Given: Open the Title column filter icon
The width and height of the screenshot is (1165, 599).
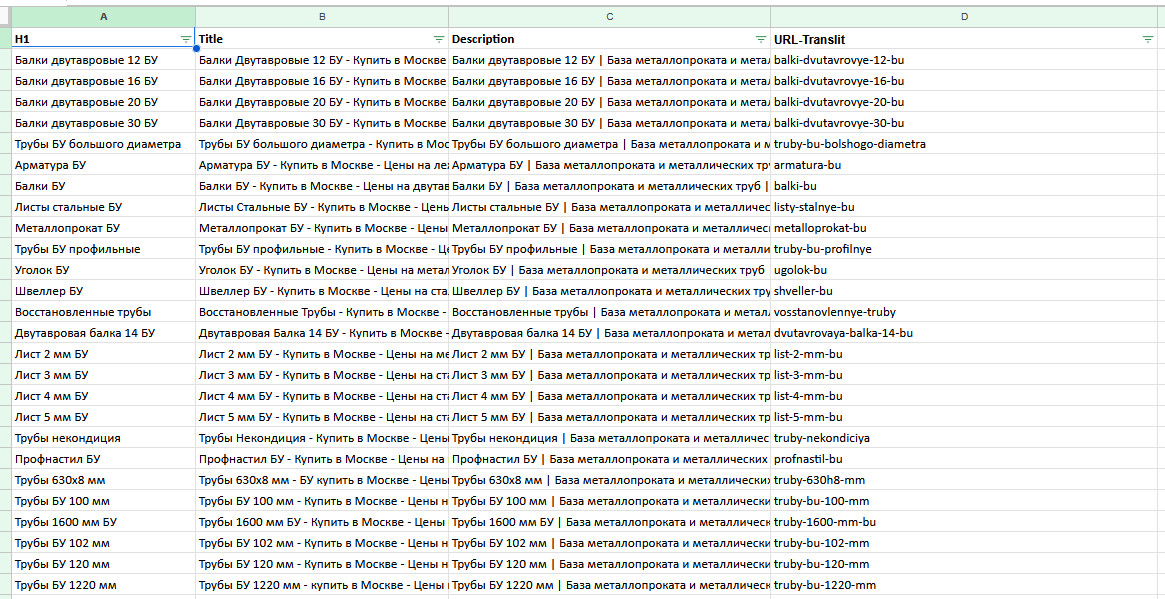Looking at the screenshot, I should pos(439,39).
